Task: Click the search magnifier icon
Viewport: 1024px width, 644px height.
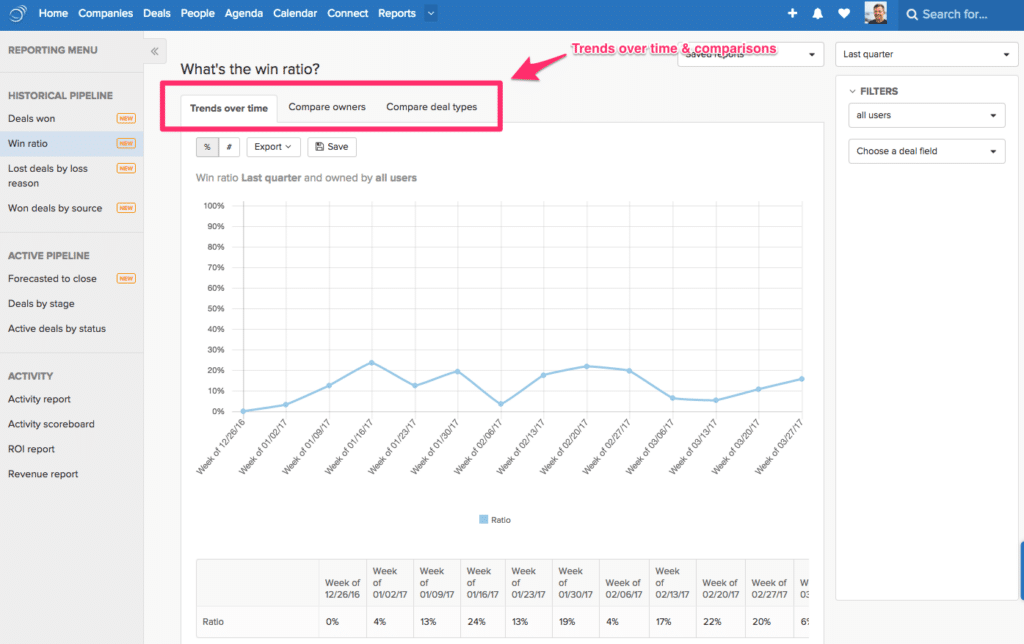Action: click(911, 14)
